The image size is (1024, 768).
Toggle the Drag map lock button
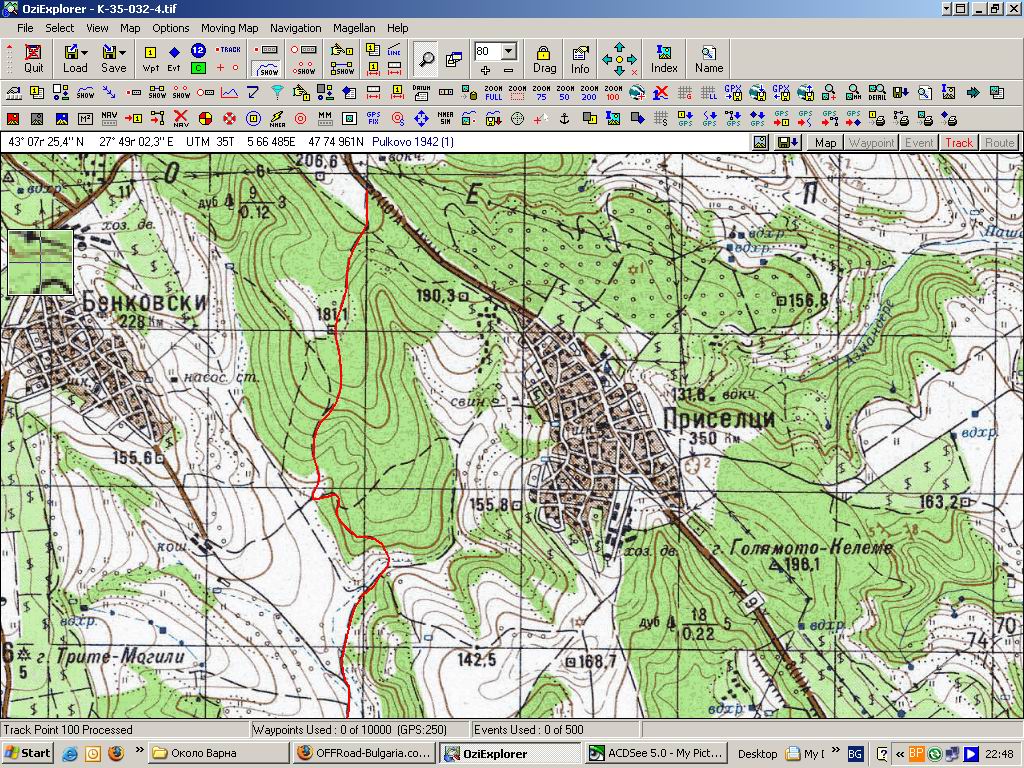(544, 58)
